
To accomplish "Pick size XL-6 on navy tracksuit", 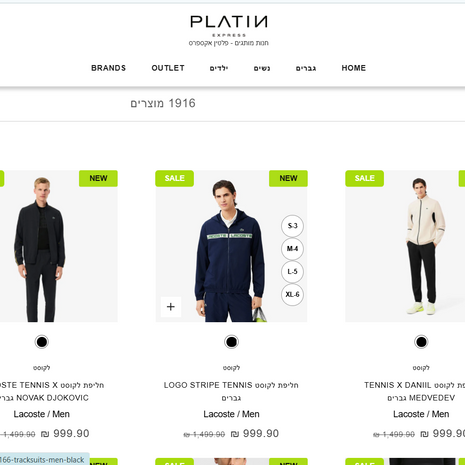I will (x=292, y=295).
